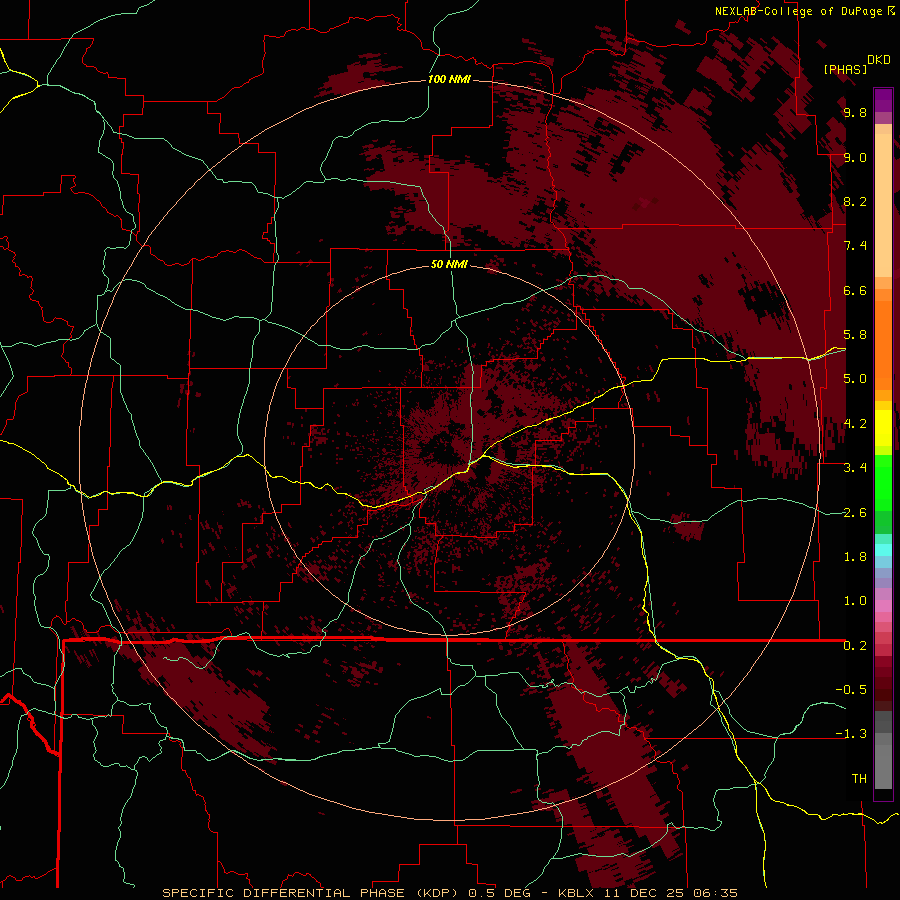The height and width of the screenshot is (900, 900).
Task: Click the 5.8 scale value
Action: click(855, 335)
